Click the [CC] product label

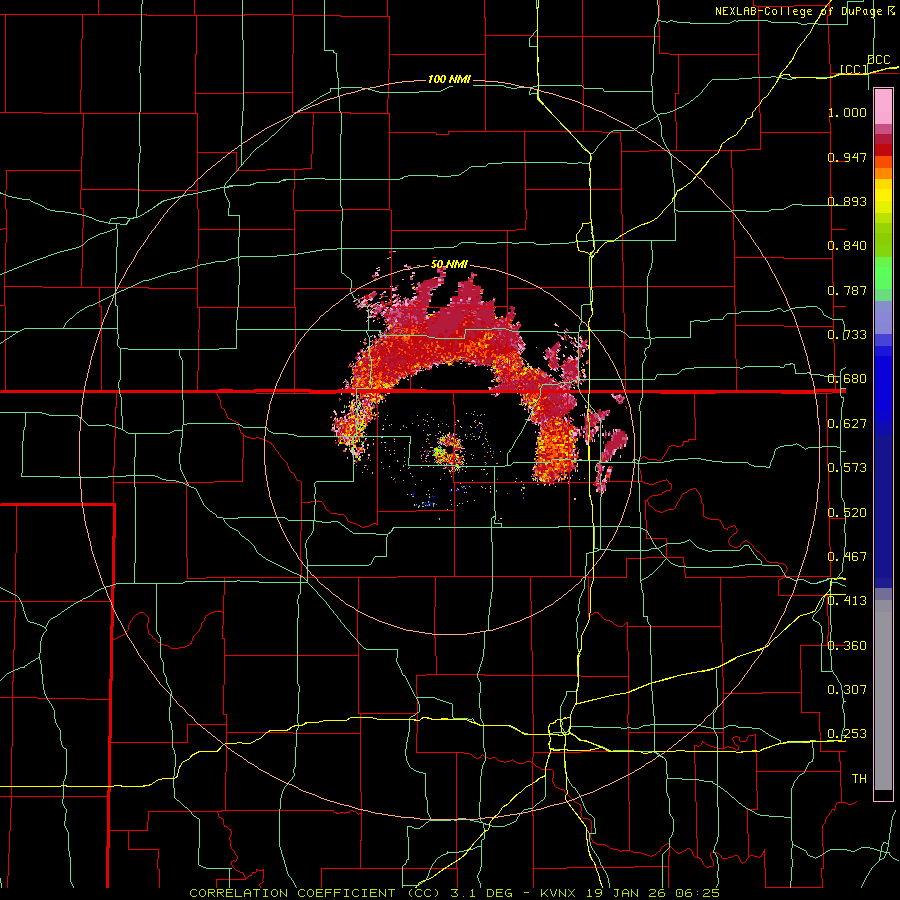854,69
